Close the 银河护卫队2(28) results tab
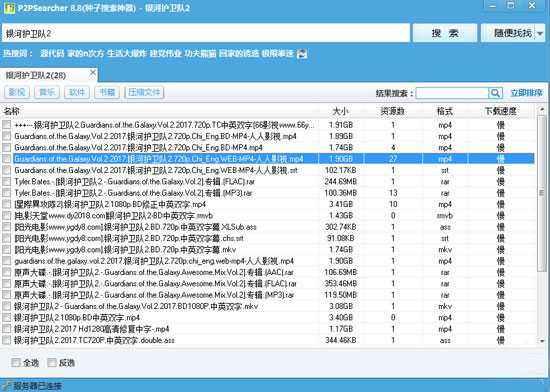The height and width of the screenshot is (392, 550). point(93,73)
